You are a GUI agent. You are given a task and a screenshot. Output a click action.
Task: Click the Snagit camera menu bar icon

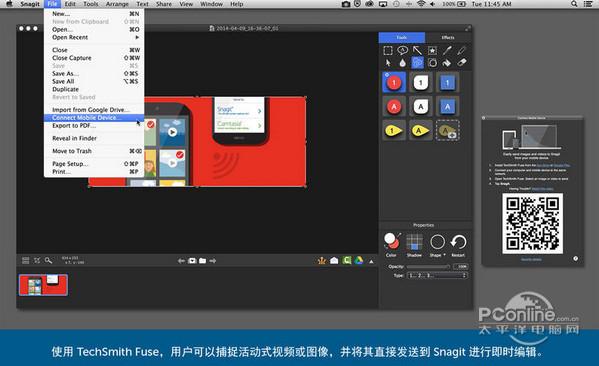(x=345, y=4)
